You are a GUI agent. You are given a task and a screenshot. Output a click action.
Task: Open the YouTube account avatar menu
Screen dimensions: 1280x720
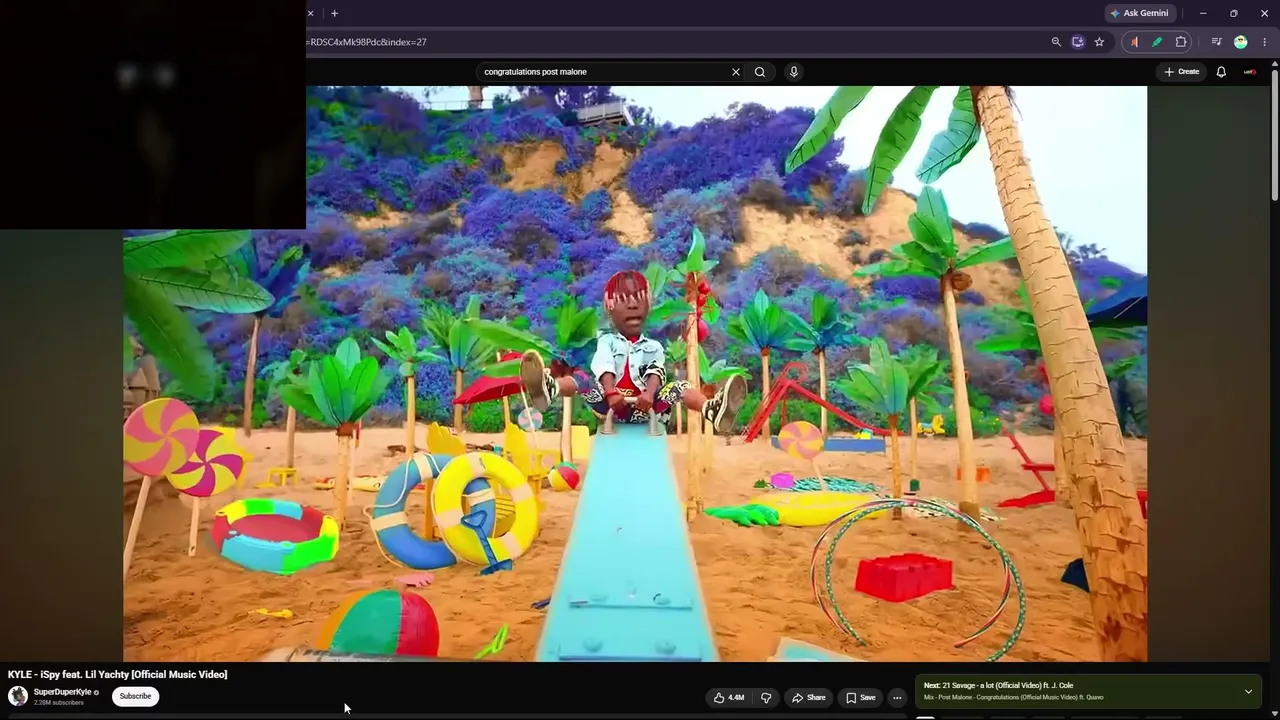pos(1250,72)
